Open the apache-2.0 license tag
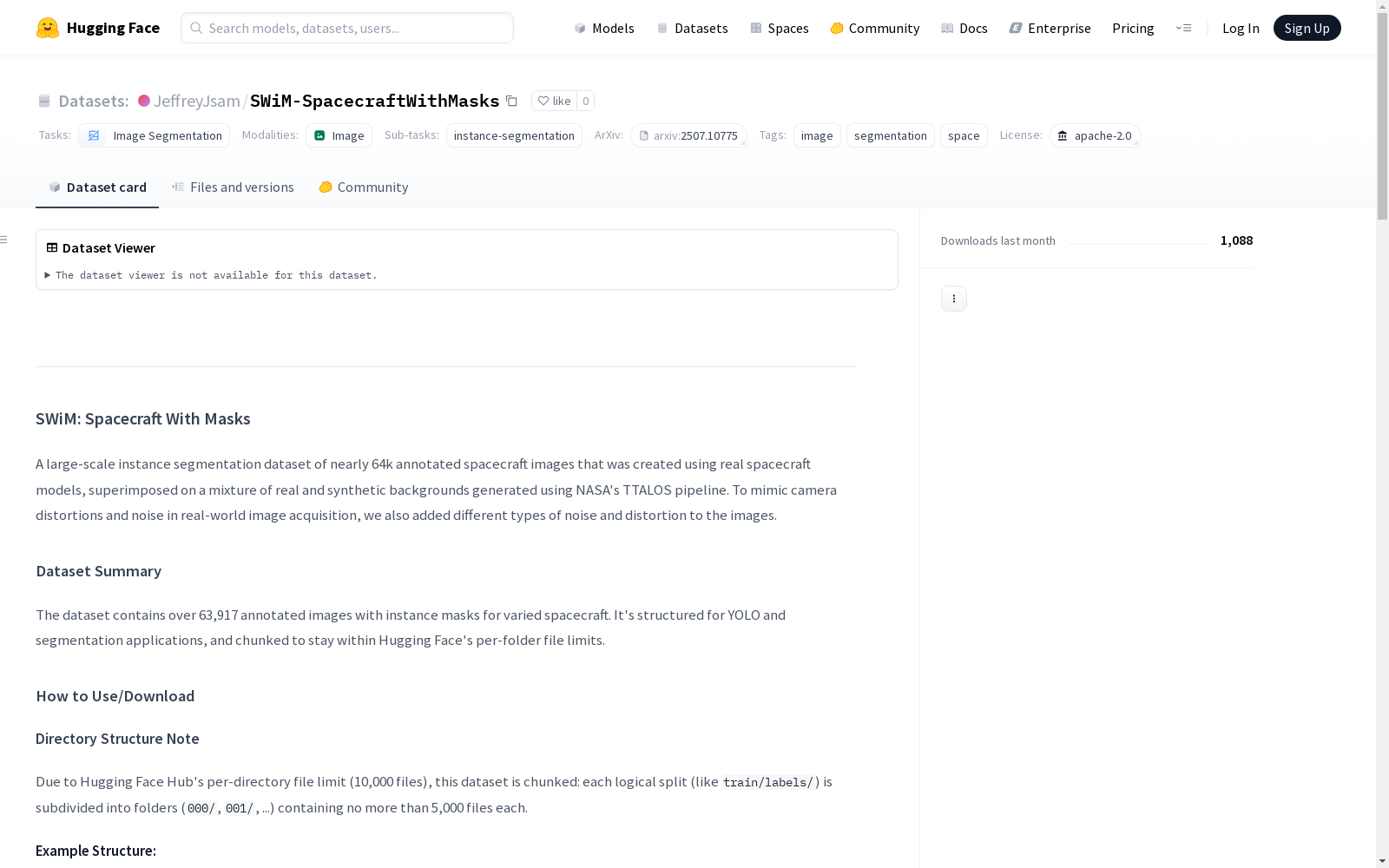The image size is (1389, 868). tap(1095, 135)
